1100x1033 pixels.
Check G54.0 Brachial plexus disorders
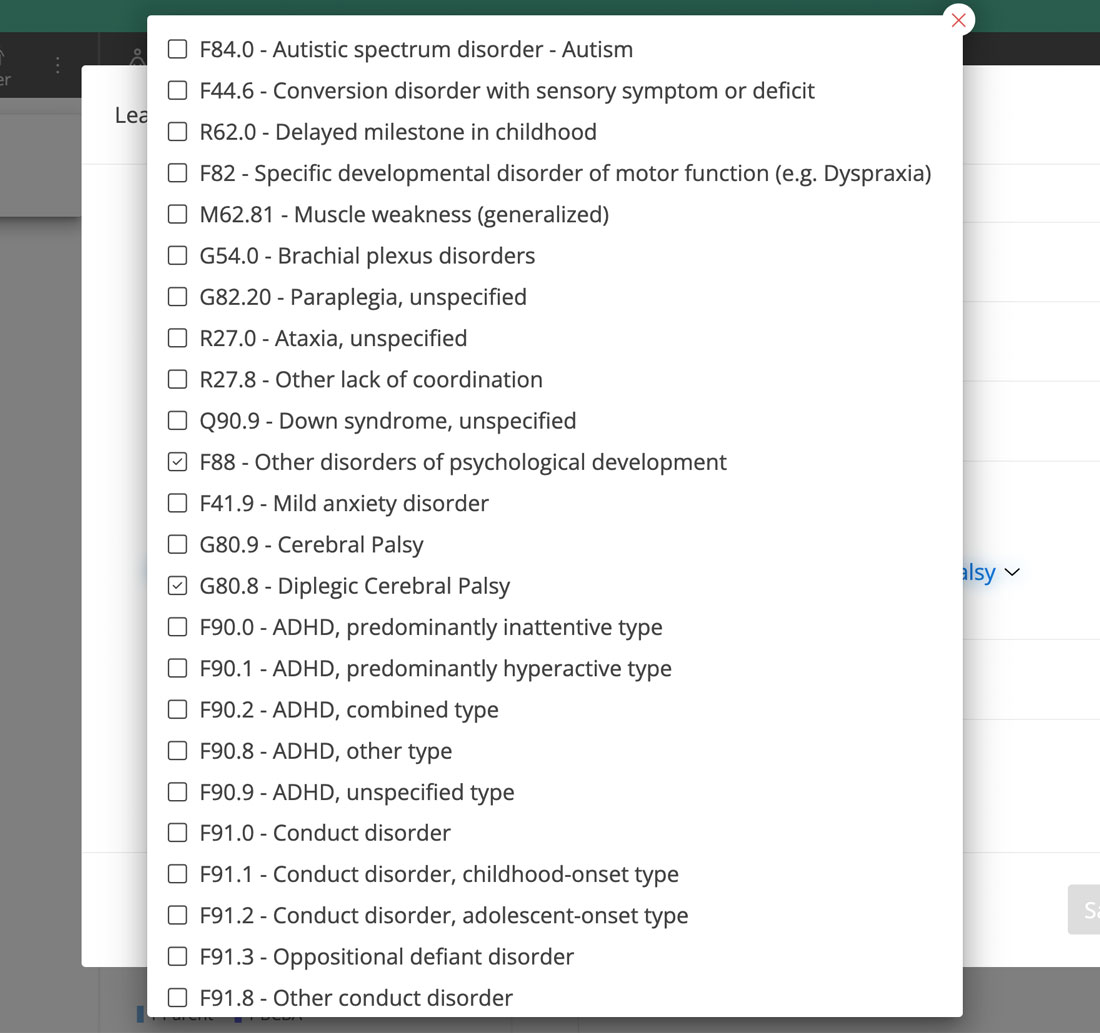[177, 255]
